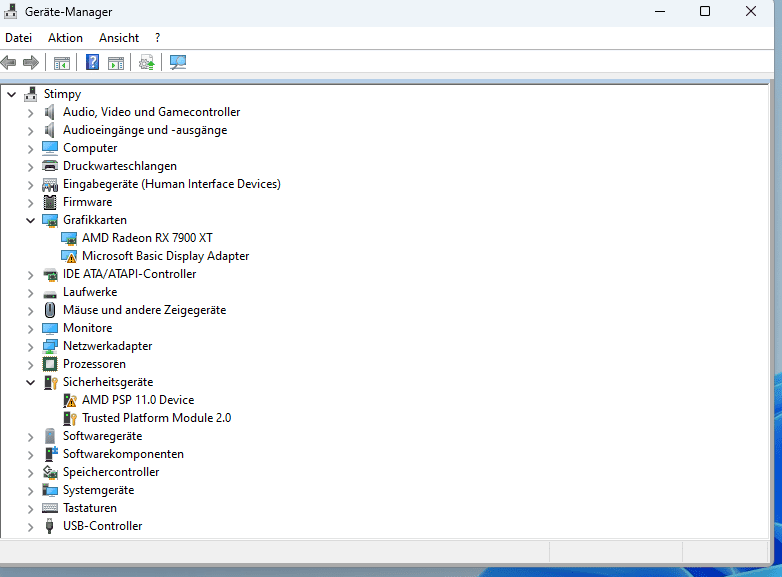The height and width of the screenshot is (577, 782).
Task: Click the Speichercontroller category icon
Action: point(50,472)
